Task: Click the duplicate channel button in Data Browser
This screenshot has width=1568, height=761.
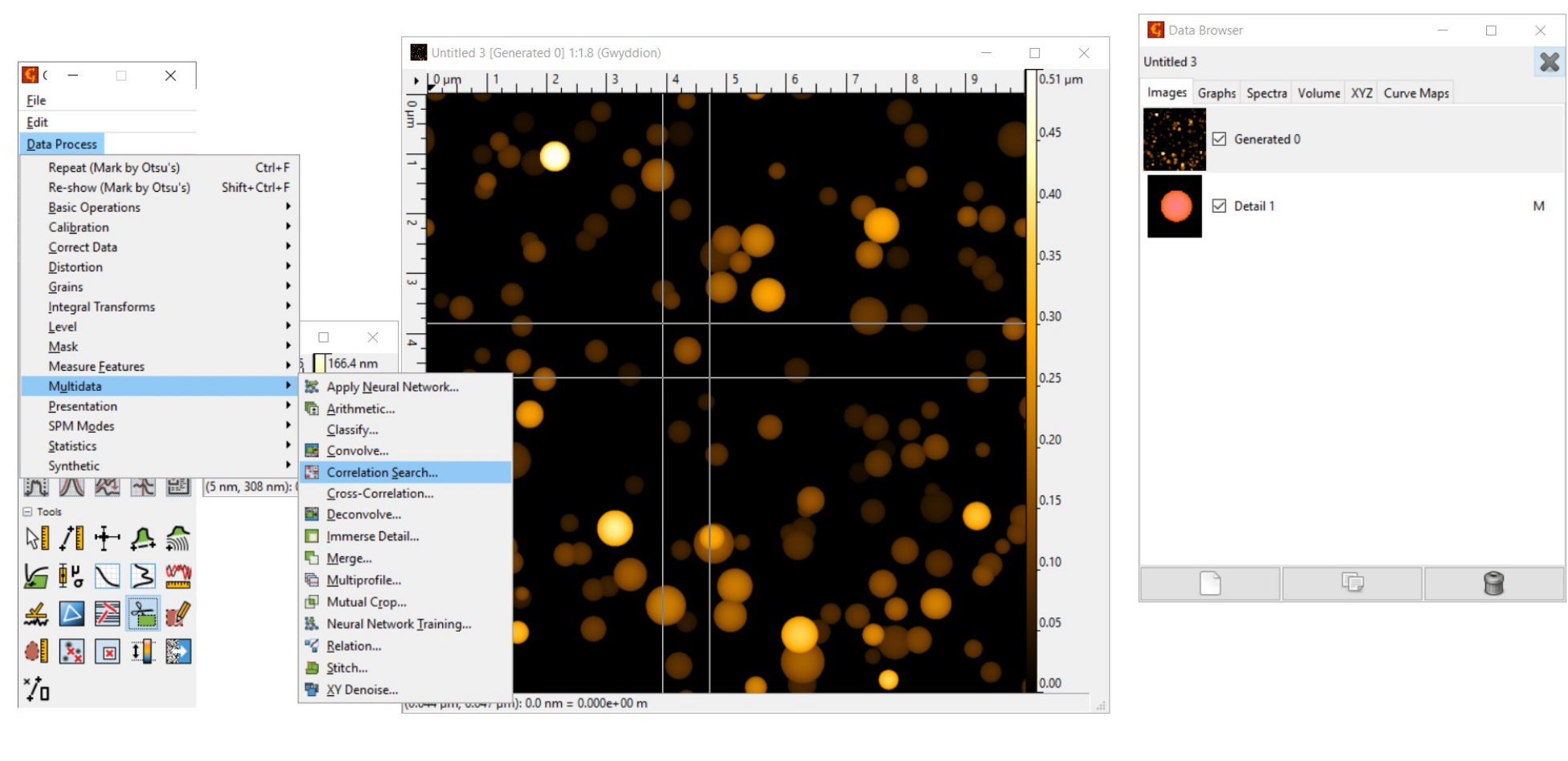Action: click(1352, 584)
